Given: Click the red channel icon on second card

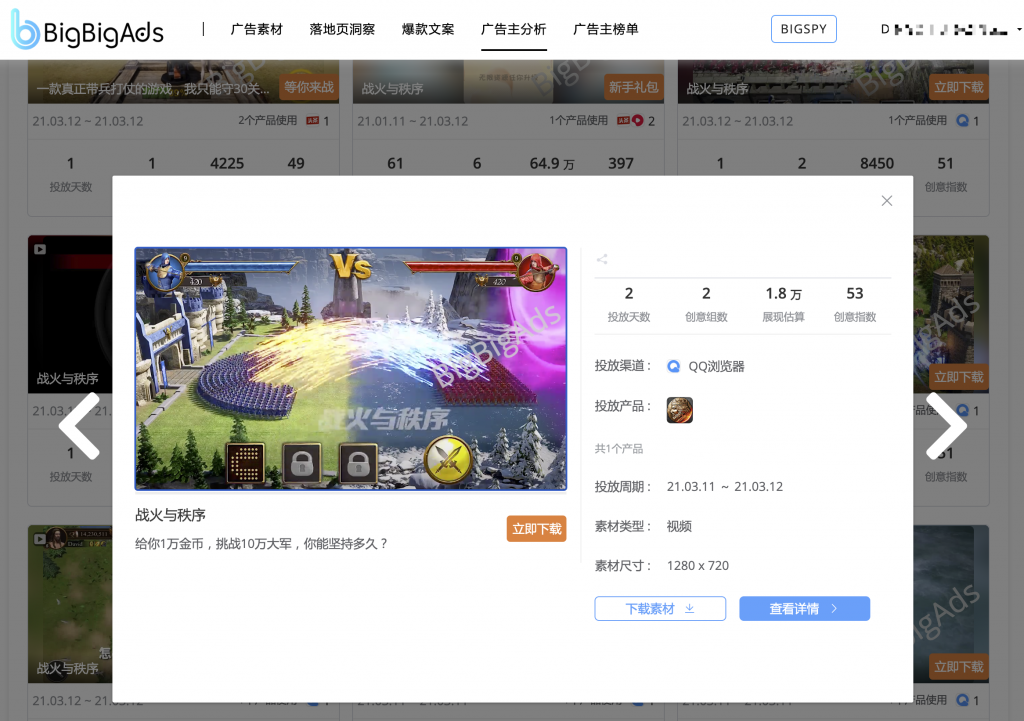Looking at the screenshot, I should 637,121.
